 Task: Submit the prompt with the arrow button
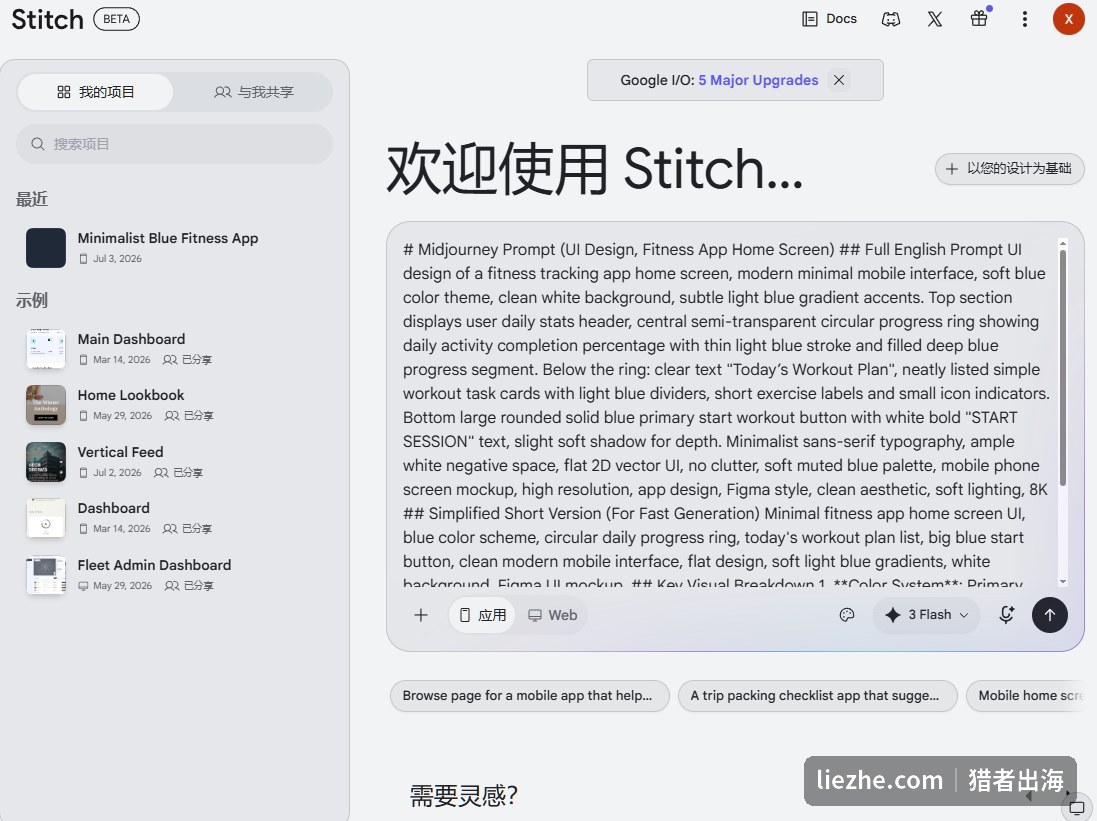1049,615
